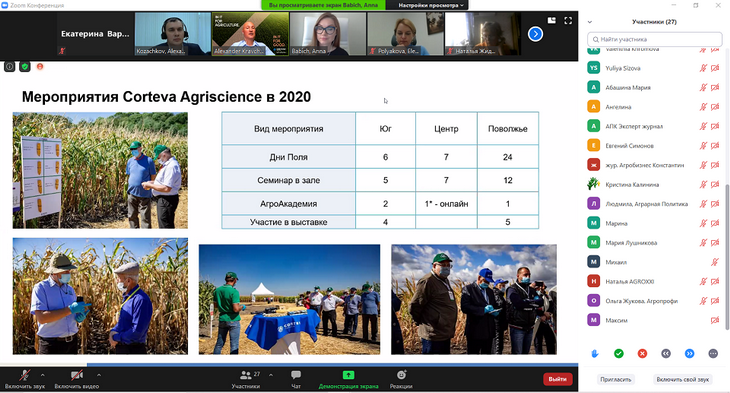Click the go faster double-arrow icon
730x393 pixels.
689,354
